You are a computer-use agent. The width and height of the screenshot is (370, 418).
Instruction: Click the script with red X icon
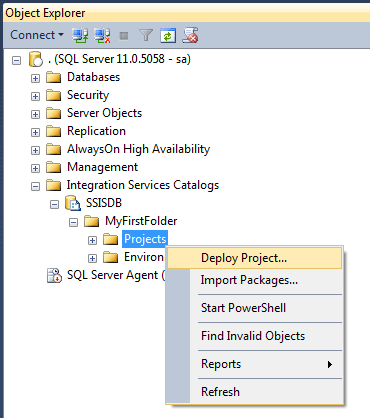coord(190,35)
